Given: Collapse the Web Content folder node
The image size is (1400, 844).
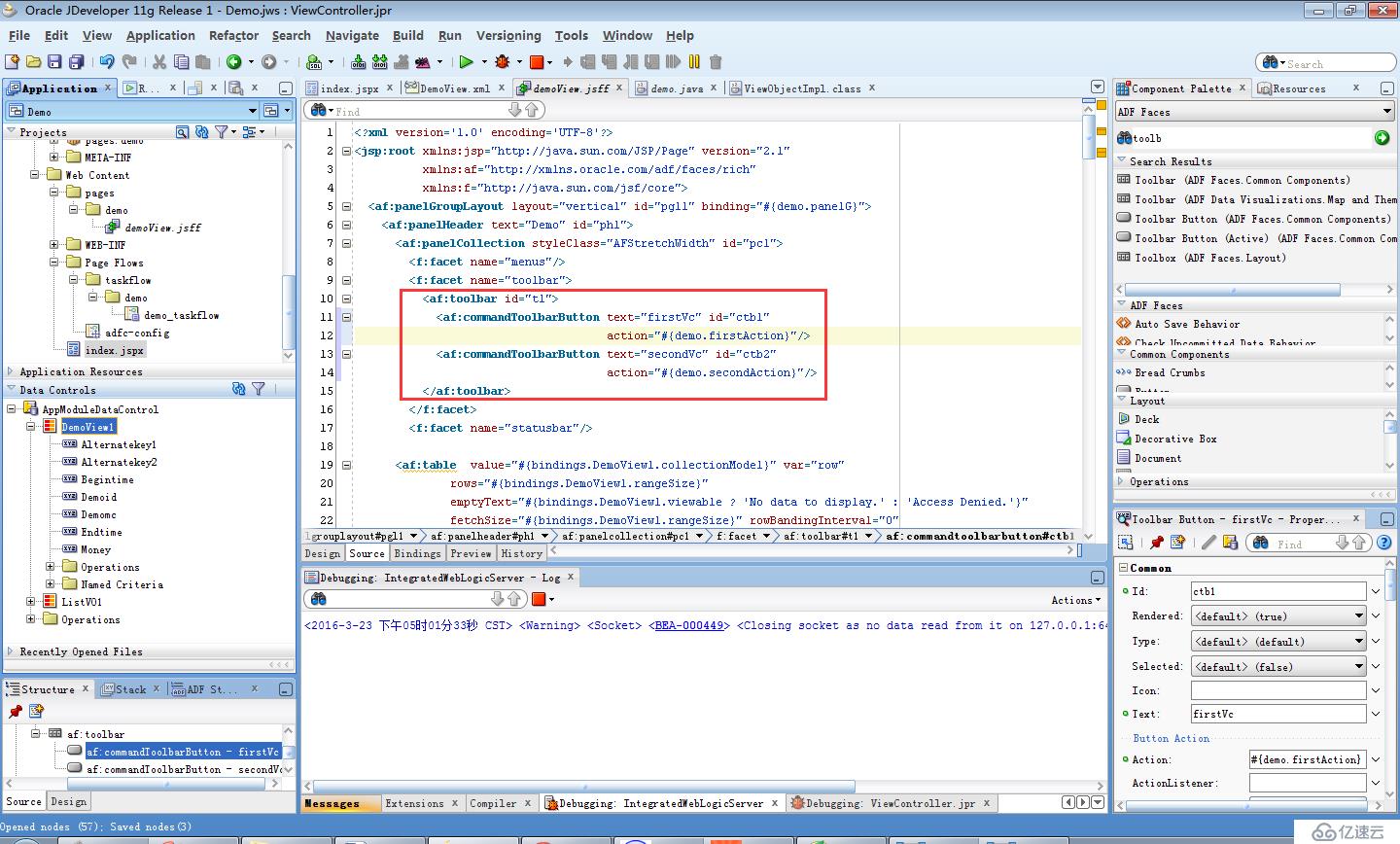Looking at the screenshot, I should [x=36, y=175].
